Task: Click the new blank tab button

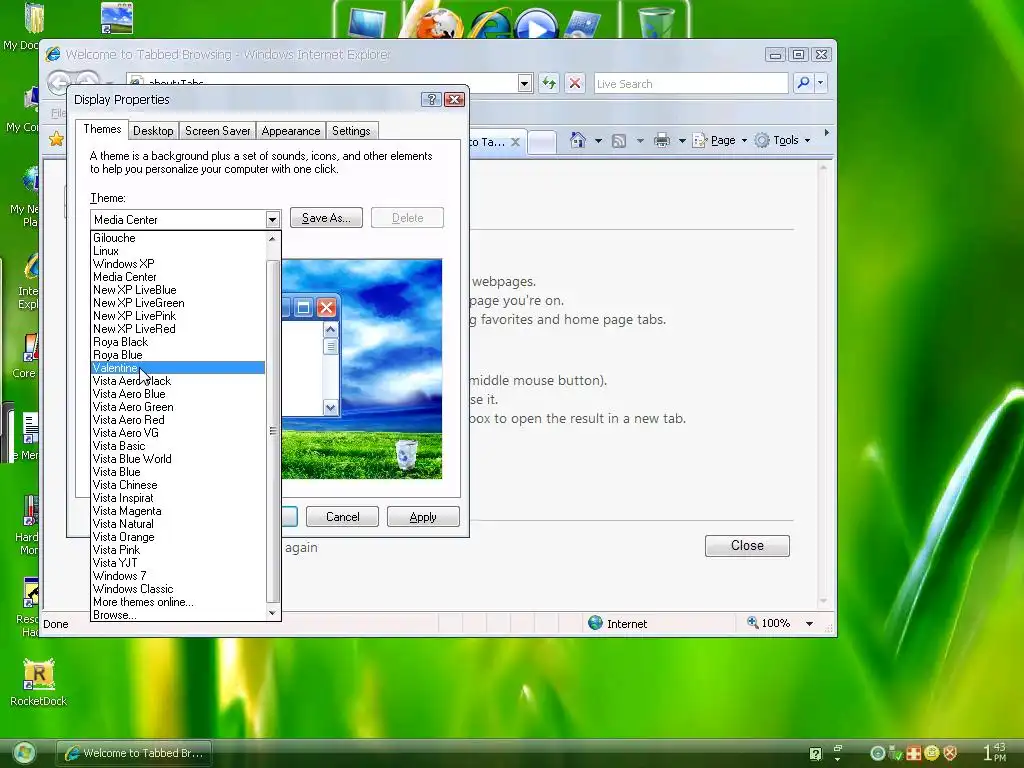Action: [x=541, y=142]
